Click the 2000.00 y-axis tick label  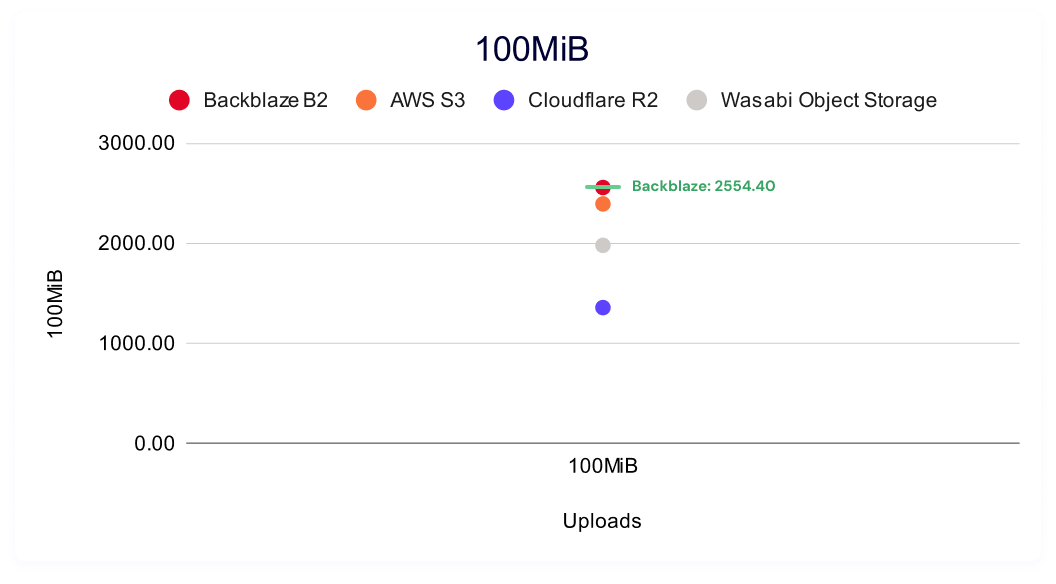(x=137, y=243)
